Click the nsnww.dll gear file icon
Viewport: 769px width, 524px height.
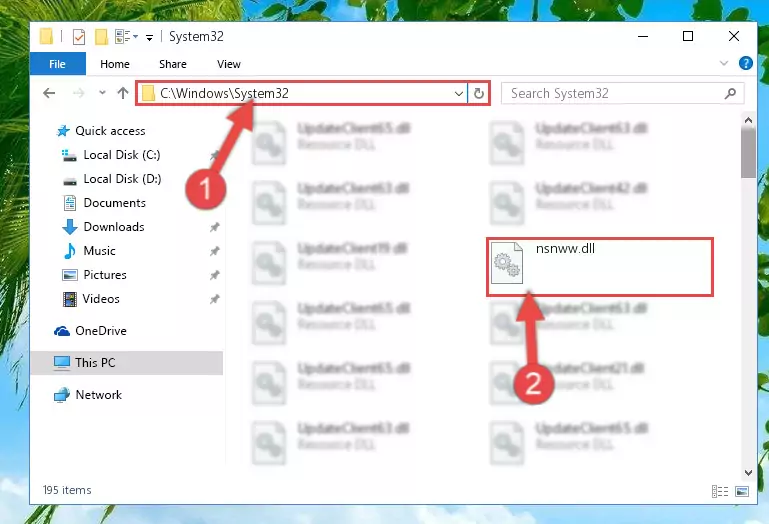pos(507,263)
